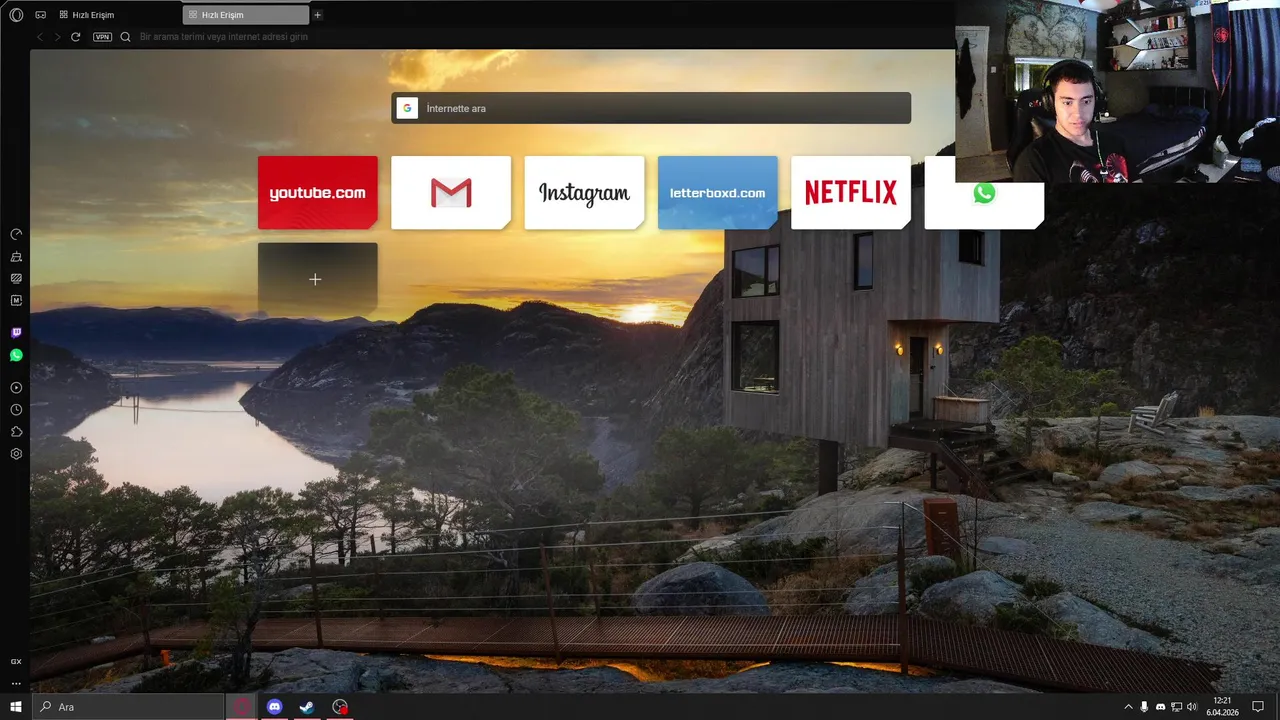Open GX Cleaner broom icon in sidebar
The height and width of the screenshot is (720, 1280).
[x=16, y=256]
